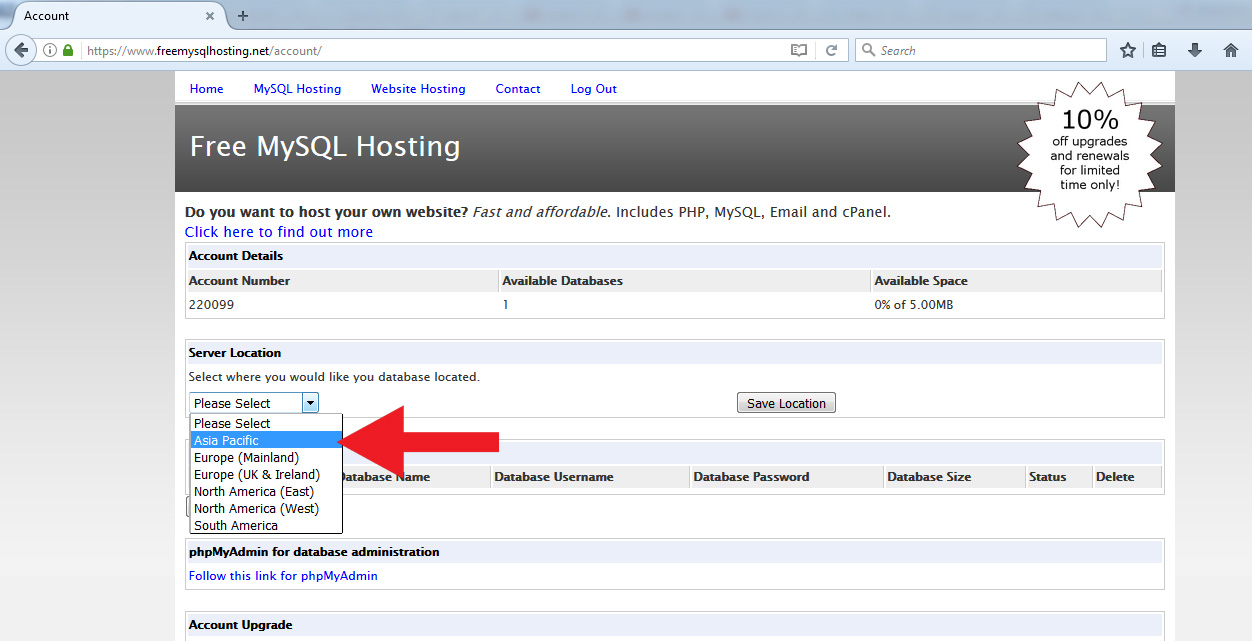The width and height of the screenshot is (1252, 641).
Task: Open the bookmarks list icon
Action: pos(1159,50)
